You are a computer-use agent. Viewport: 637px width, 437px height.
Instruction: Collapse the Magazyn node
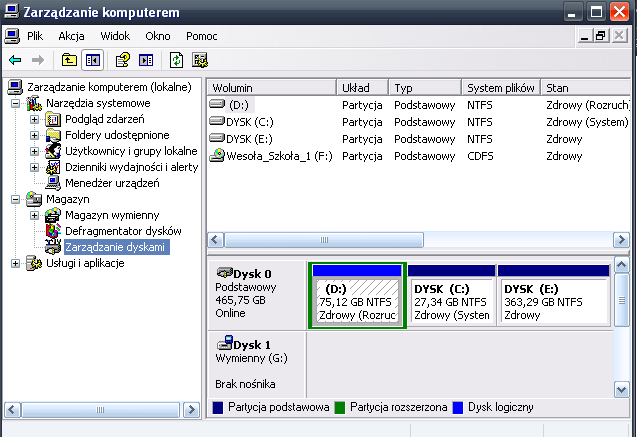coord(15,199)
